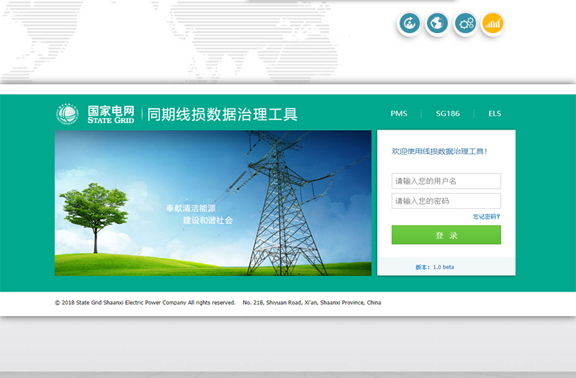The width and height of the screenshot is (576, 378).
Task: Click the green 登录 login button
Action: coord(446,235)
